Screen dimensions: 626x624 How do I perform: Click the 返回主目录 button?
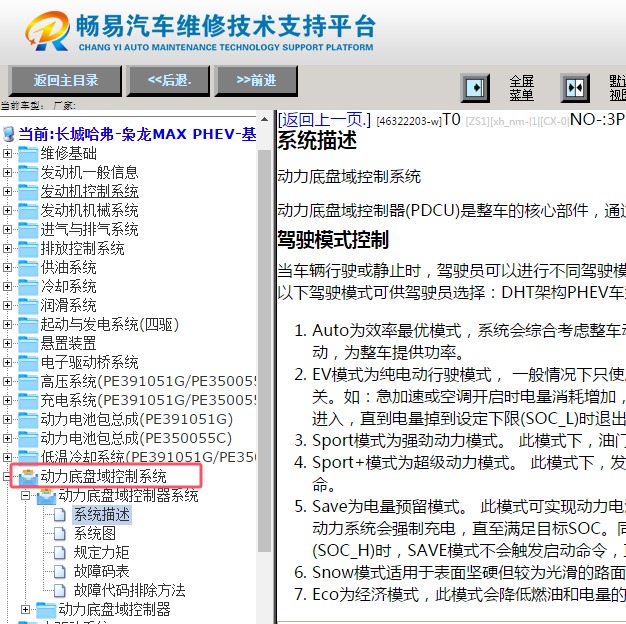pyautogui.click(x=65, y=81)
